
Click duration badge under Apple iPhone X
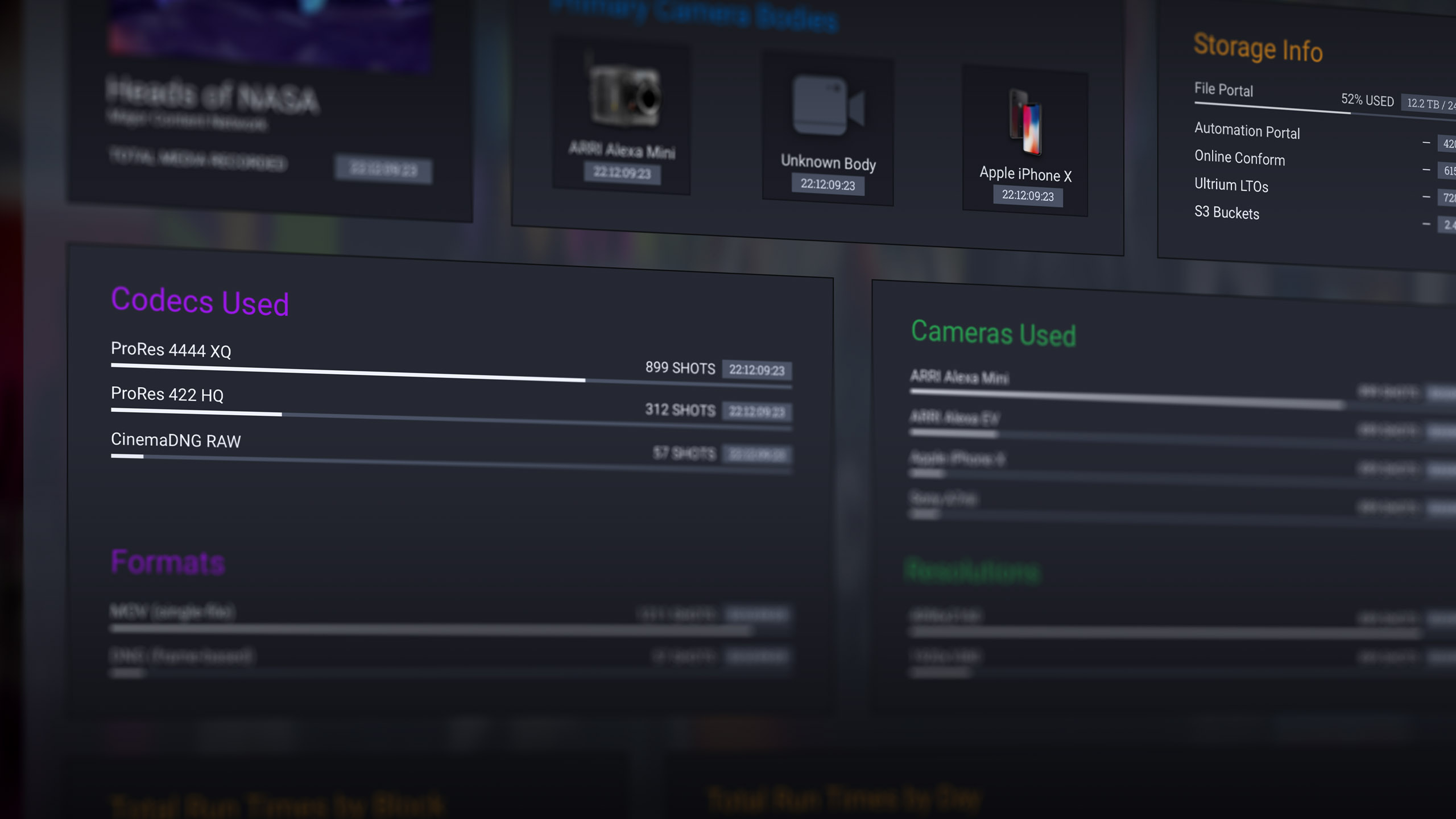click(x=1028, y=196)
